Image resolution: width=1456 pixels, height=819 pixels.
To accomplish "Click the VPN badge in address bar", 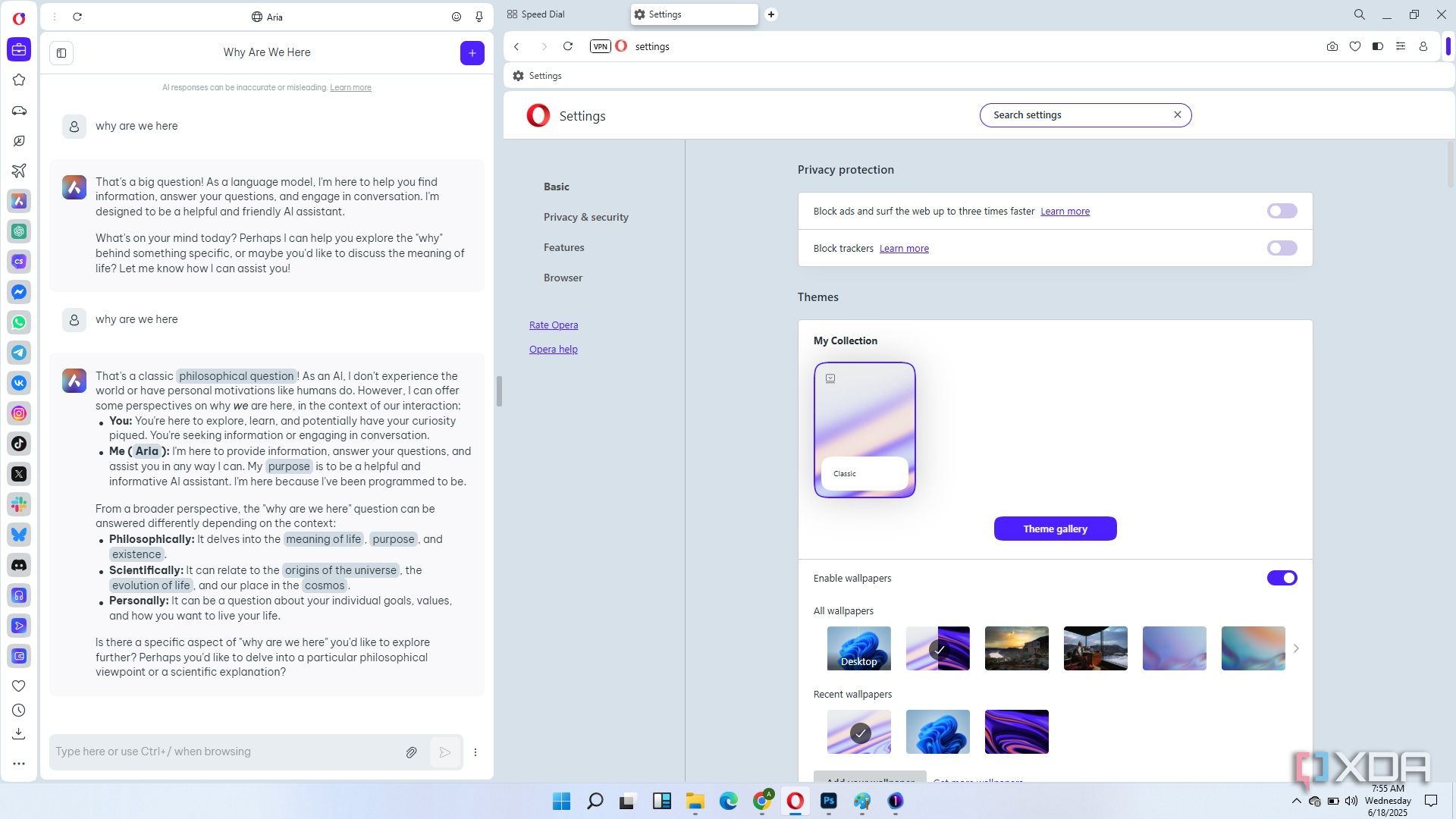I will point(600,46).
